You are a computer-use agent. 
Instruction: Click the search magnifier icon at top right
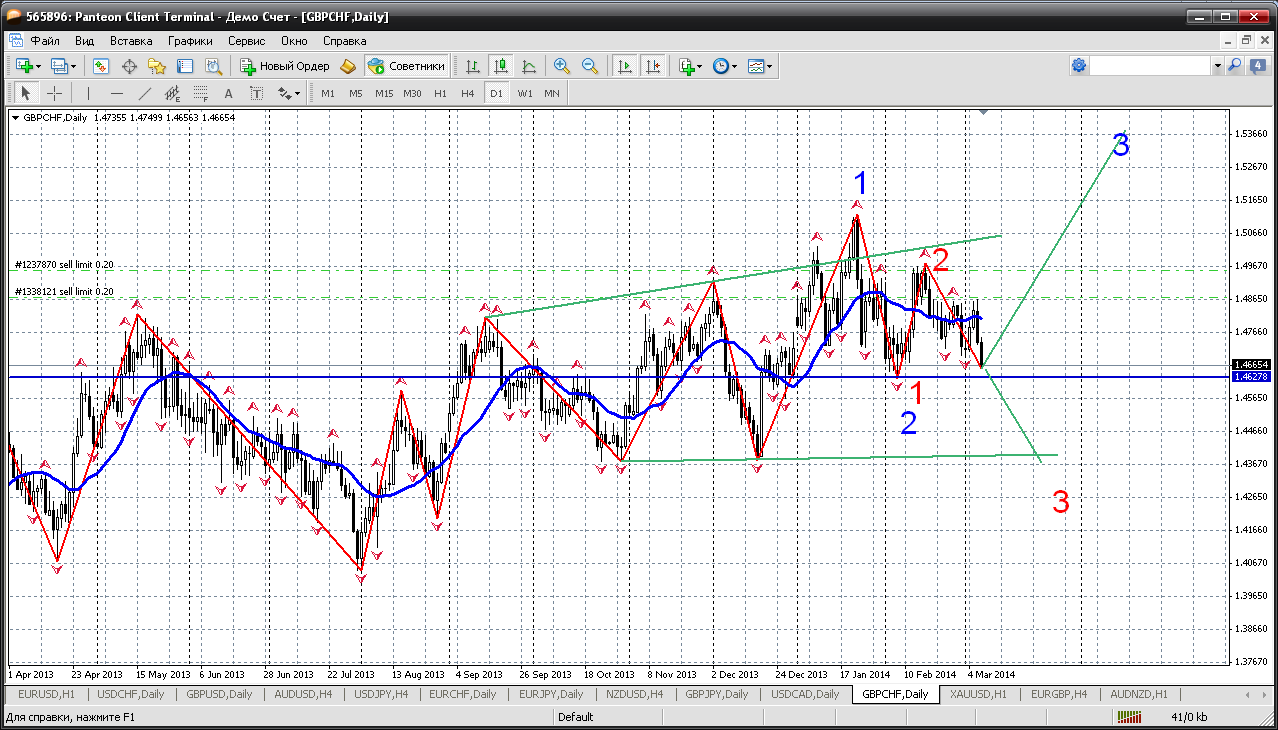[1234, 65]
